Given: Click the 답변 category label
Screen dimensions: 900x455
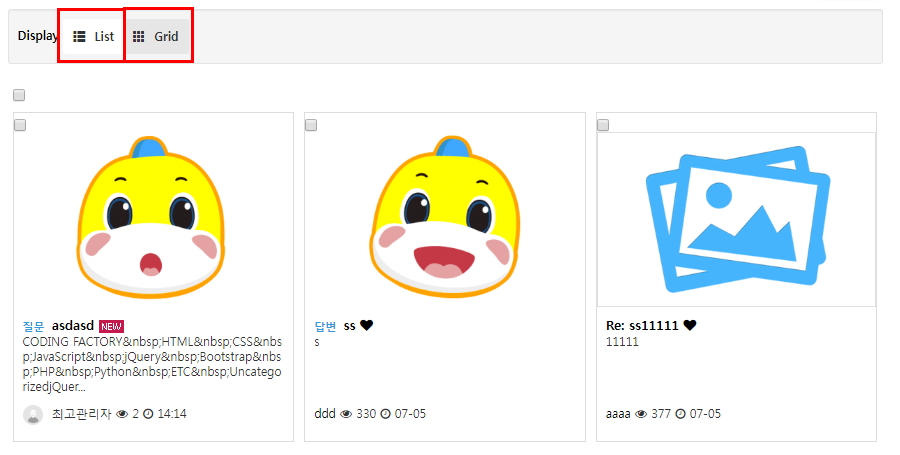Looking at the screenshot, I should (x=325, y=326).
